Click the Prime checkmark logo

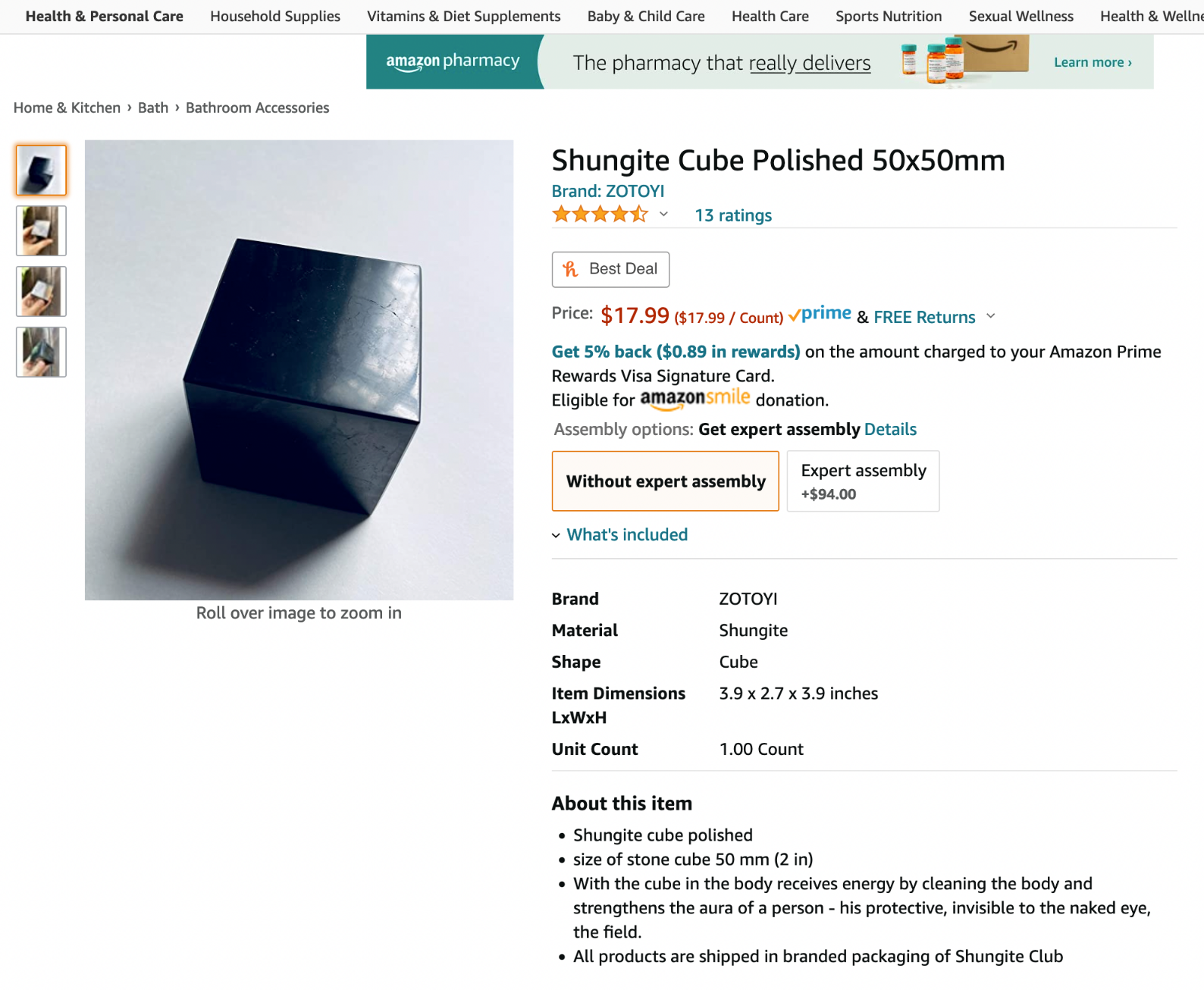point(820,315)
